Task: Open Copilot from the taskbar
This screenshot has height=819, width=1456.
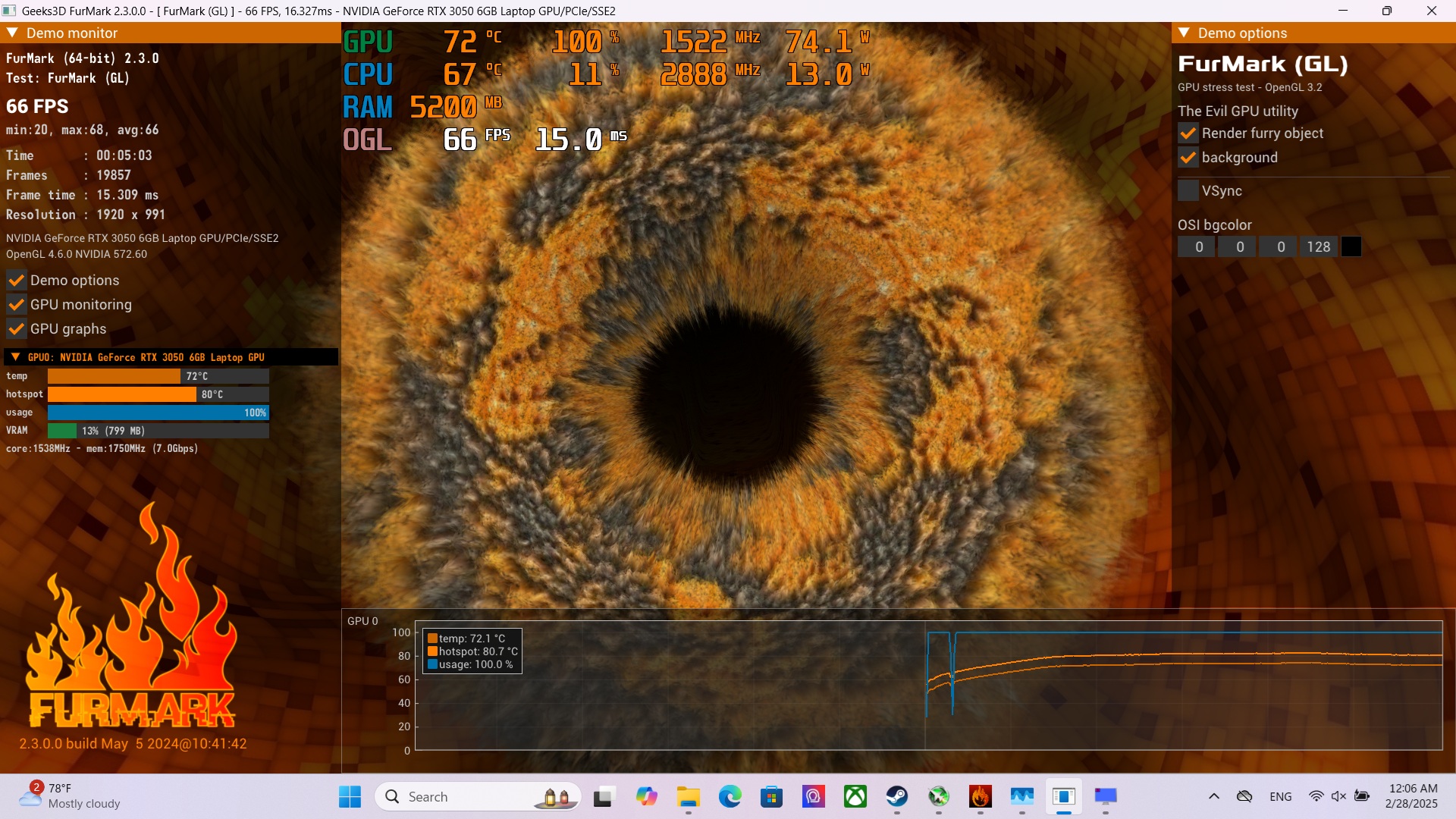Action: [x=646, y=797]
